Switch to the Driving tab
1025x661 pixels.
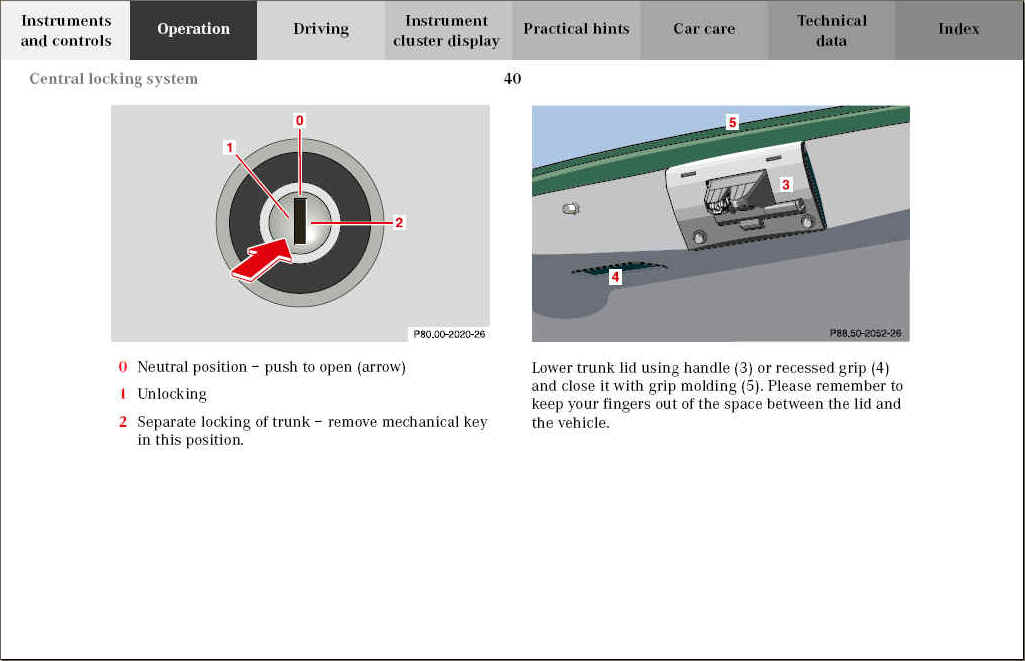[321, 30]
